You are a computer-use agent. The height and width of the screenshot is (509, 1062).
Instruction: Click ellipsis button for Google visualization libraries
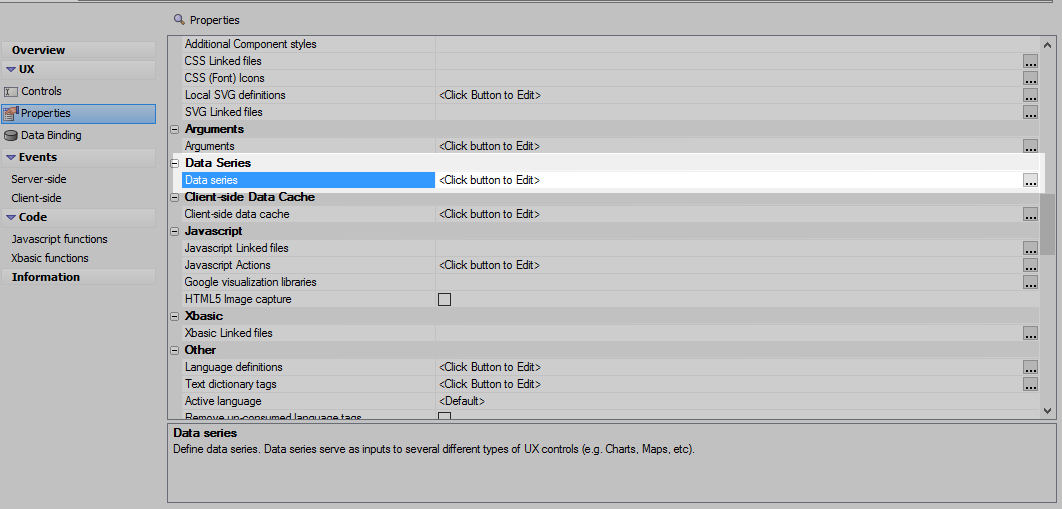pos(1030,282)
